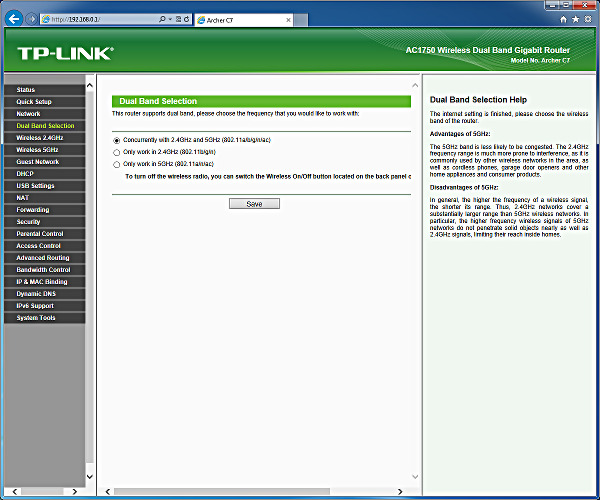Click the browser Forward arrow button
This screenshot has width=600, height=500.
click(32, 19)
